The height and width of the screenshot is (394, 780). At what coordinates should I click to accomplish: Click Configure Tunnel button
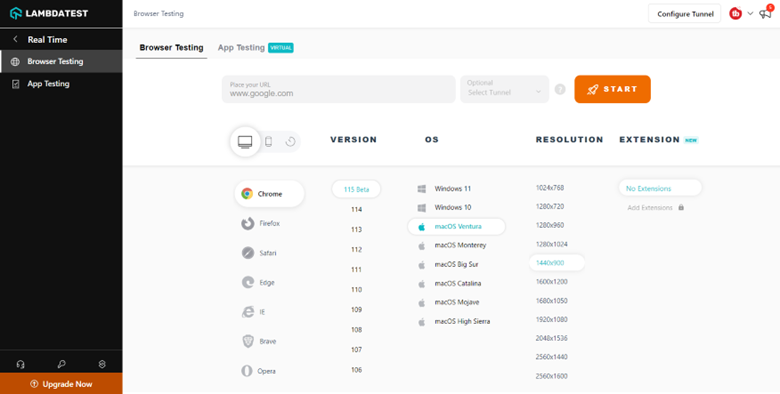click(684, 14)
